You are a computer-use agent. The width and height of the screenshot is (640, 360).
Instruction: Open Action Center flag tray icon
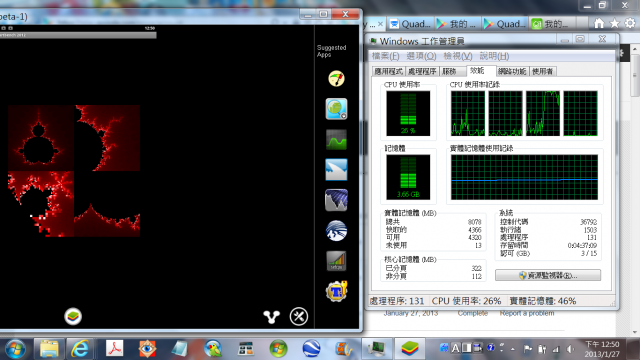[x=527, y=349]
